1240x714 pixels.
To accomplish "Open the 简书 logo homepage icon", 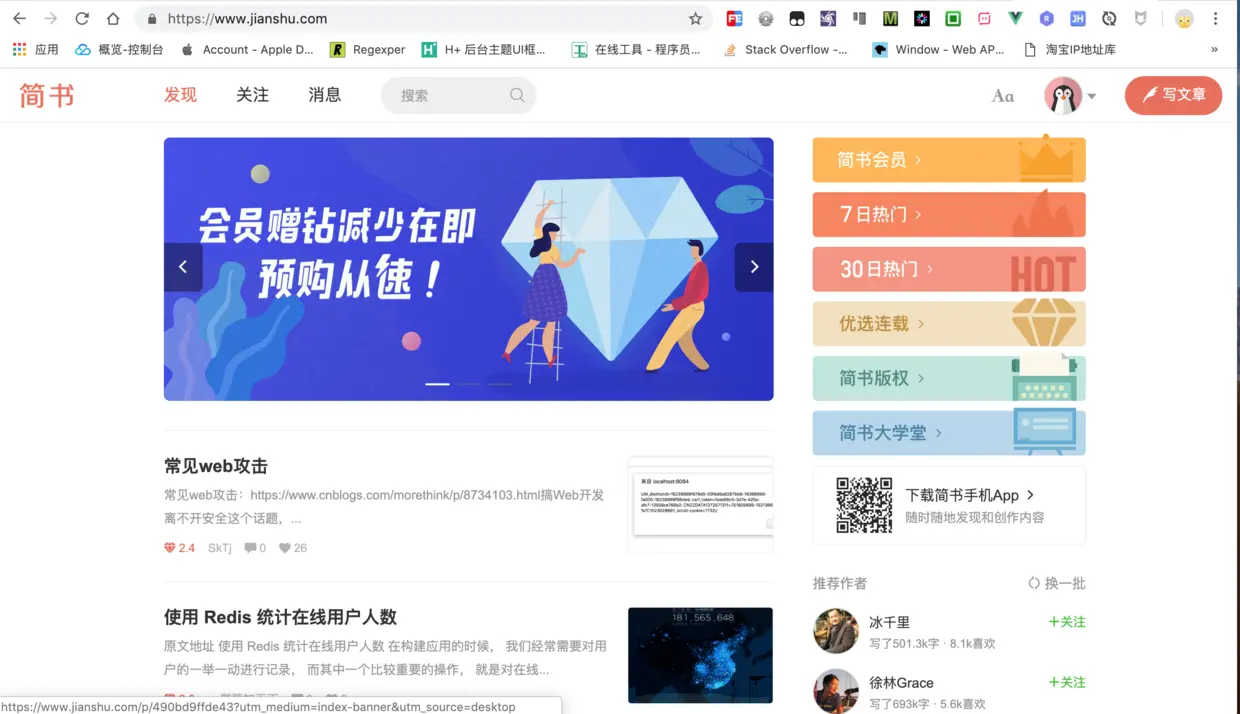I will pyautogui.click(x=46, y=95).
